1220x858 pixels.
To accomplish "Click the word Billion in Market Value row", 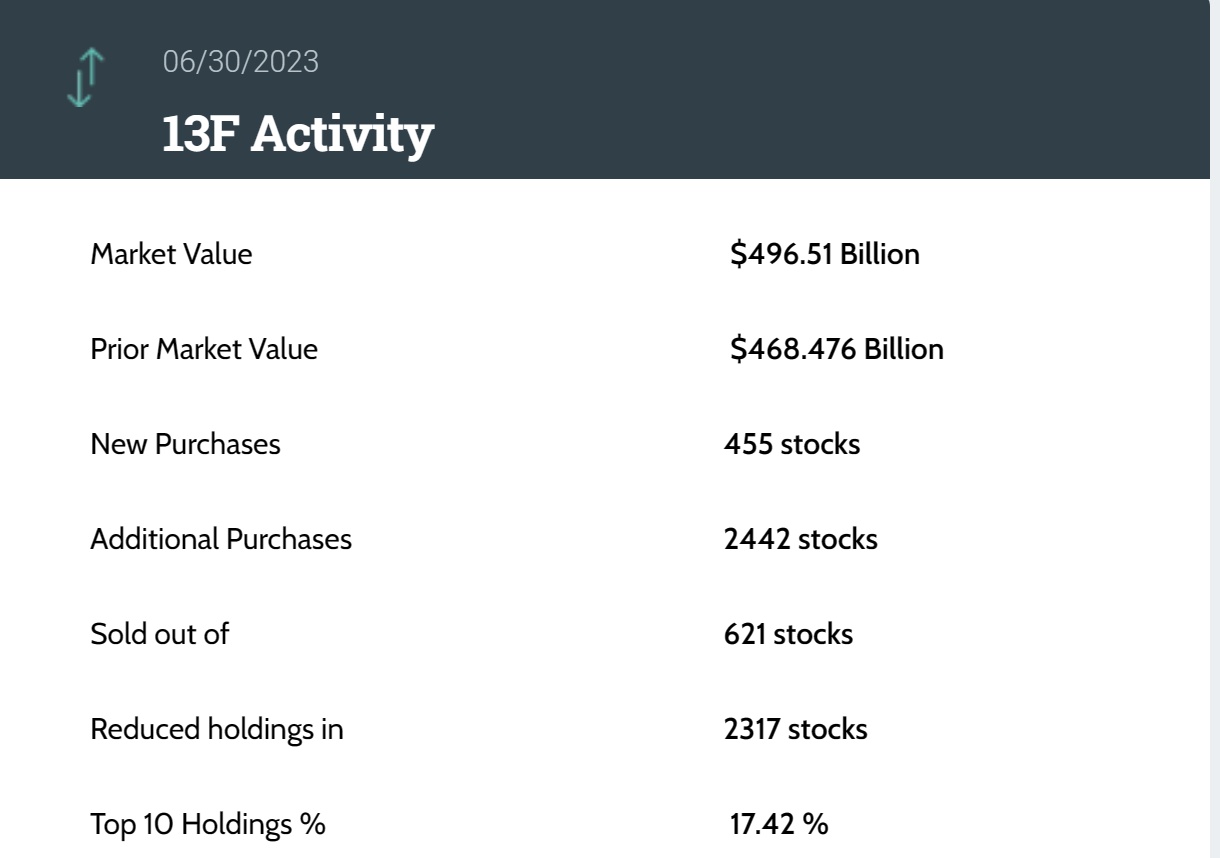I will point(879,255).
